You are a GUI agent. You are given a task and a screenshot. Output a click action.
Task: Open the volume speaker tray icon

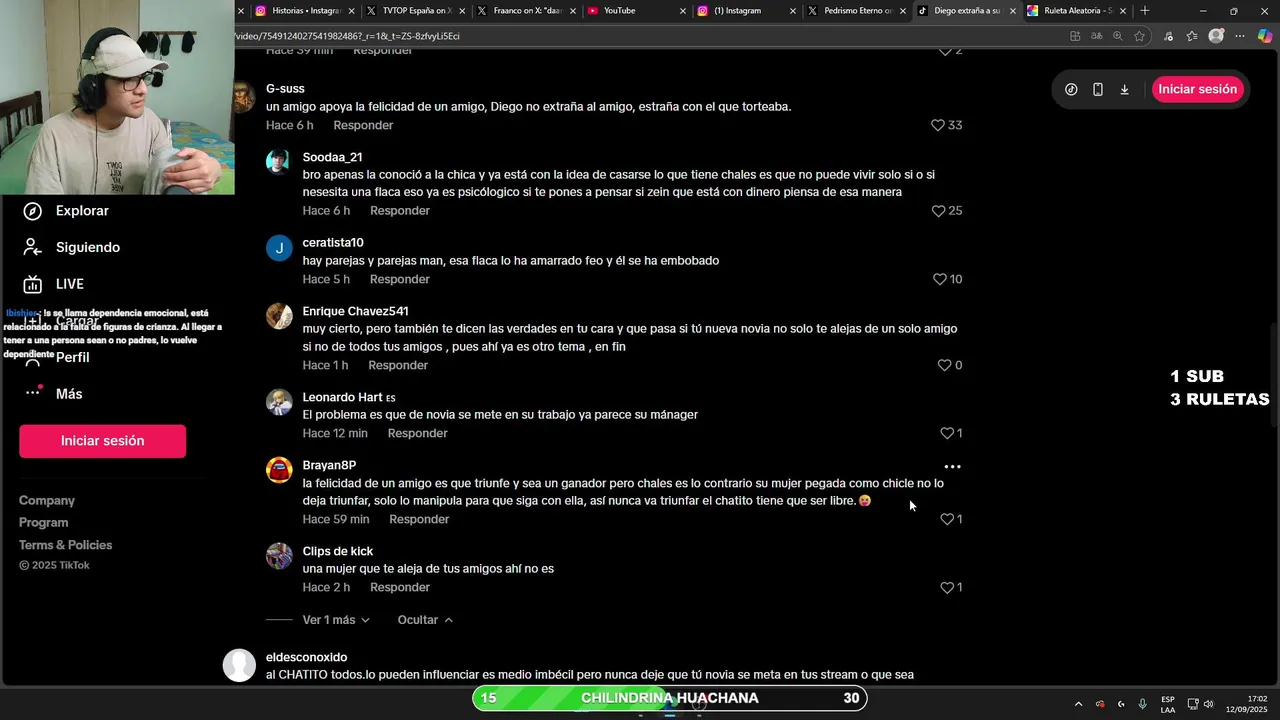click(x=1208, y=704)
